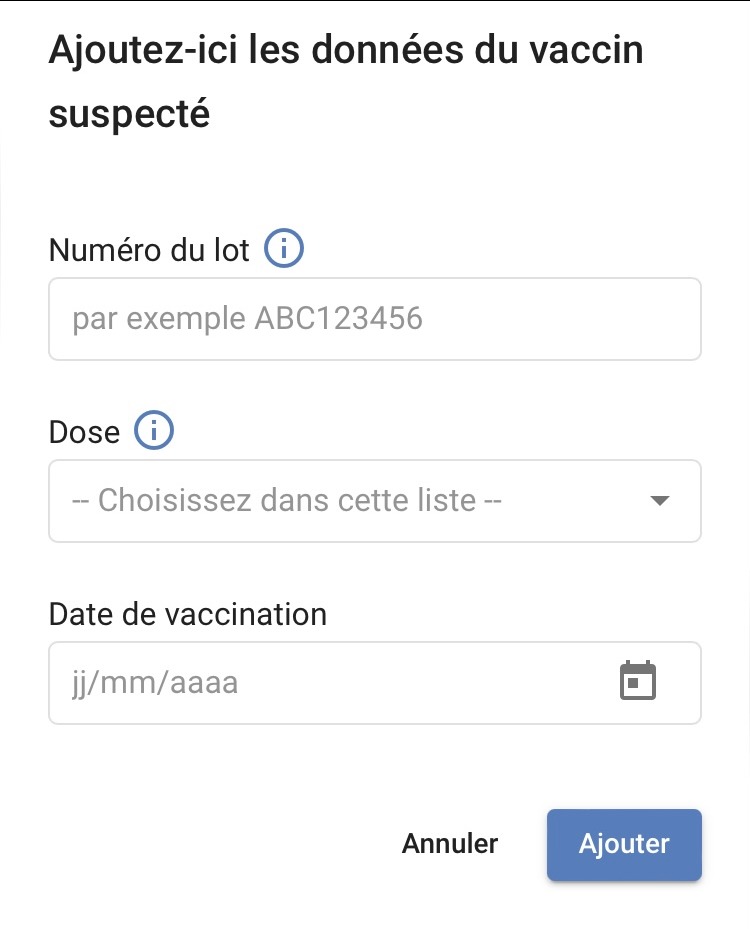
Task: Click the circled "i" next to lot number
Action: coord(283,249)
